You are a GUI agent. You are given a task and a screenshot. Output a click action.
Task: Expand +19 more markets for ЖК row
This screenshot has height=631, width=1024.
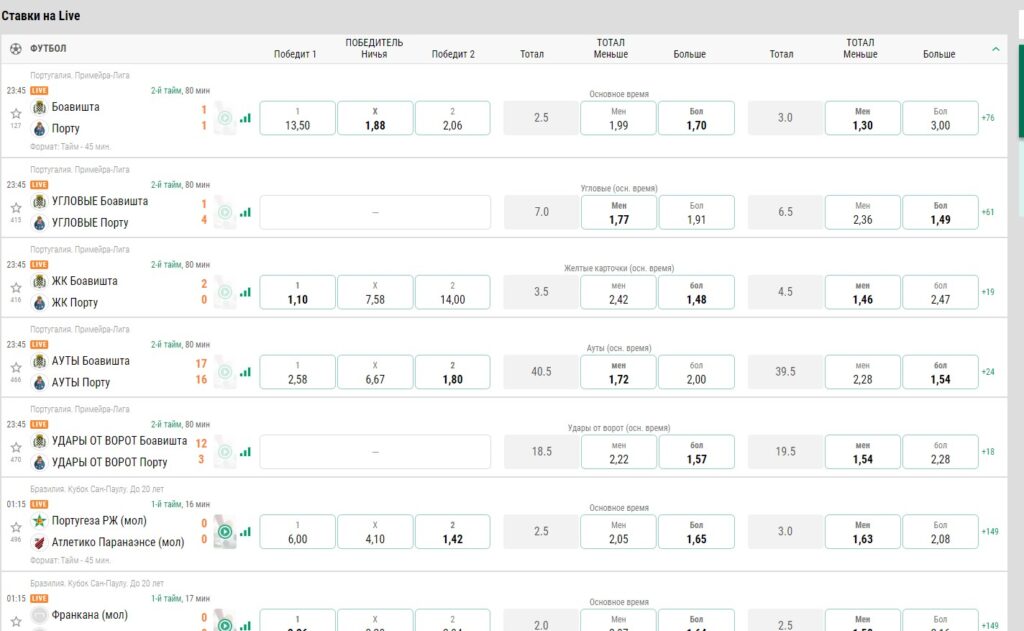point(987,292)
